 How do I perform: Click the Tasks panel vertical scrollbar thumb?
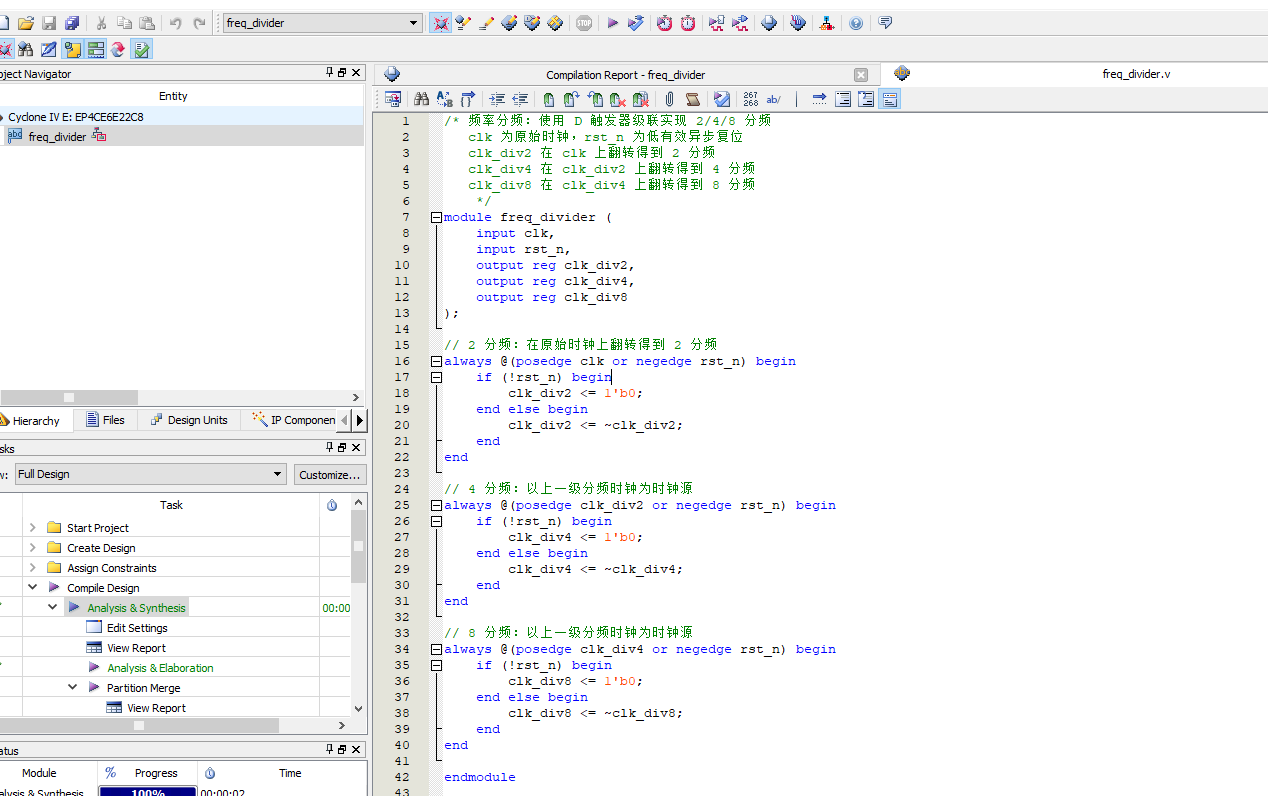click(359, 547)
